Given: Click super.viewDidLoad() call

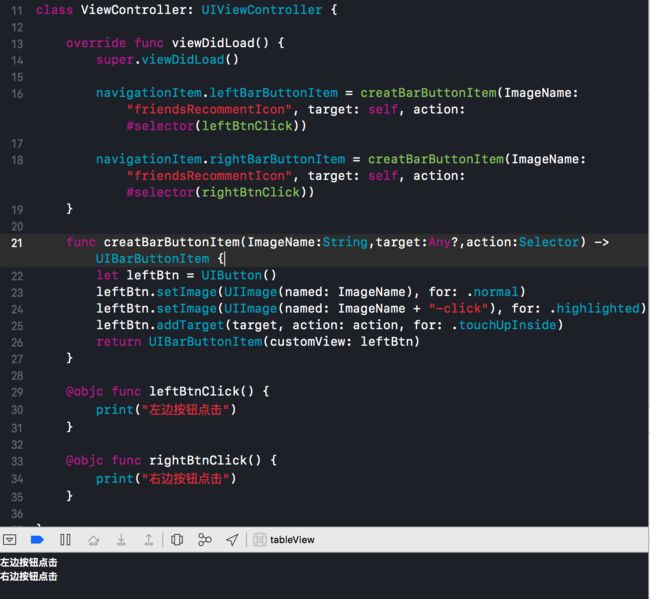Looking at the screenshot, I should (x=167, y=60).
